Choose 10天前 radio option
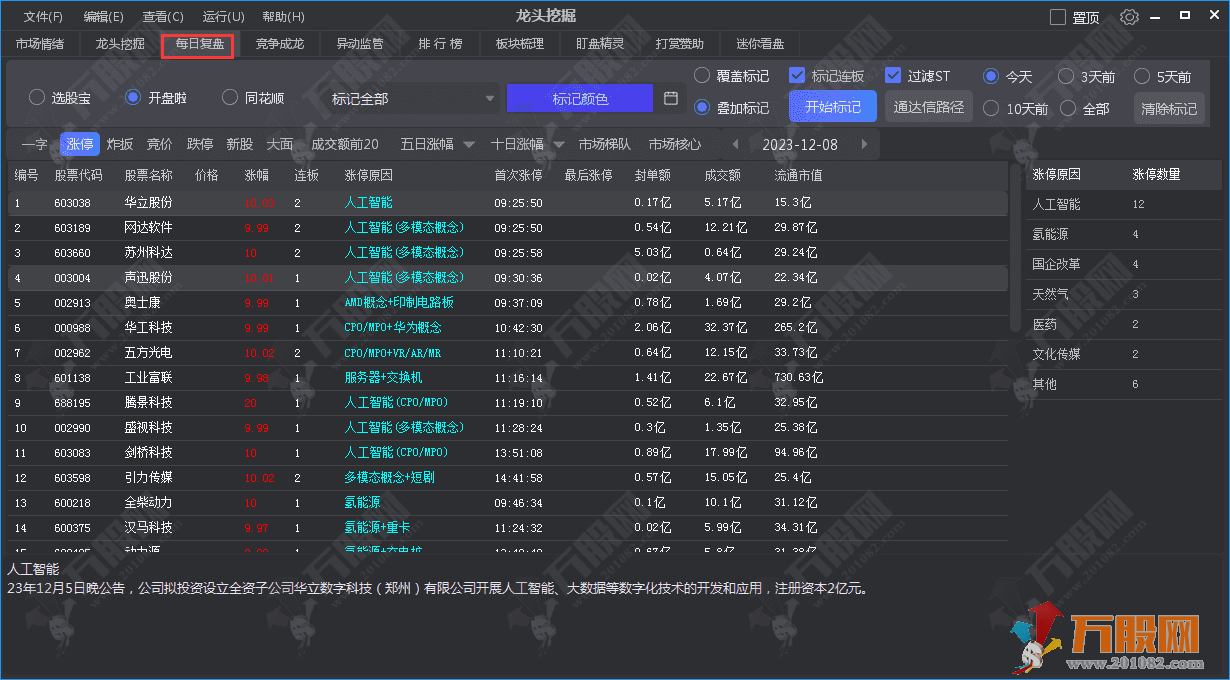This screenshot has width=1230, height=680. 991,108
